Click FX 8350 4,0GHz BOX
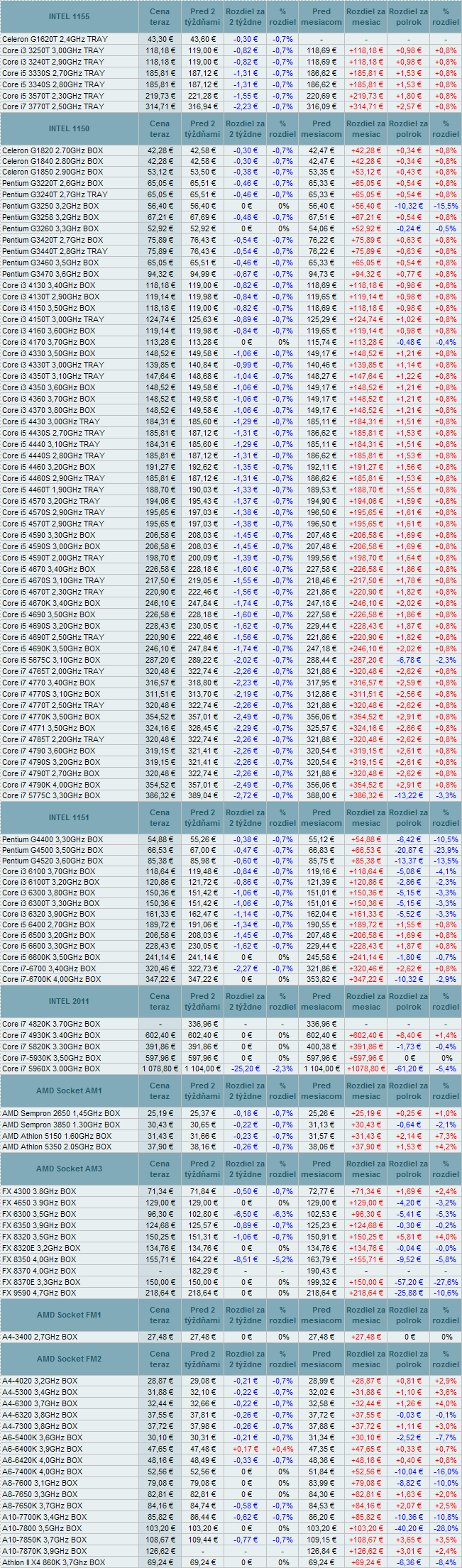 pyautogui.click(x=38, y=1259)
